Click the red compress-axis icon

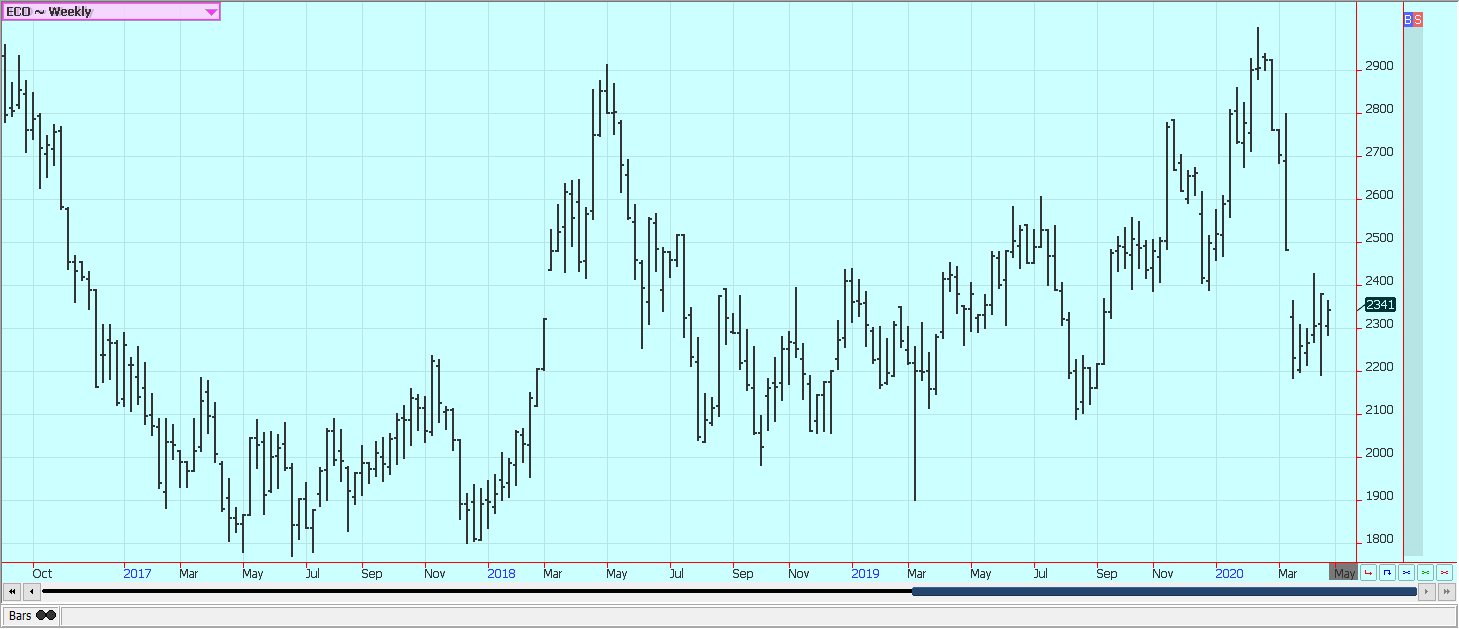tap(1444, 572)
